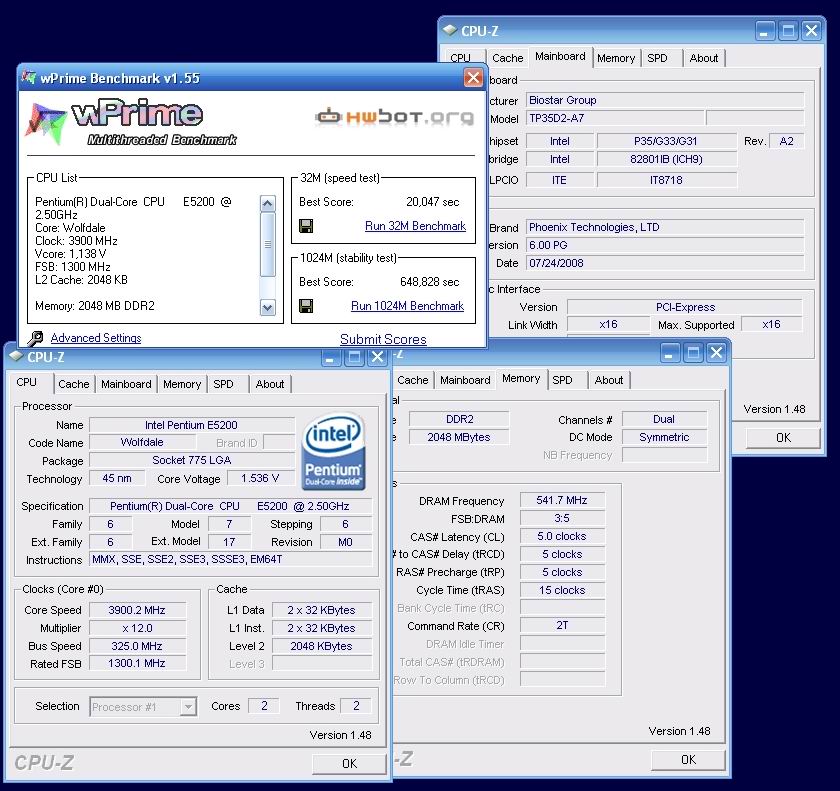This screenshot has width=840, height=791.
Task: Open the Processor #1 selection dropdown
Action: (x=188, y=707)
